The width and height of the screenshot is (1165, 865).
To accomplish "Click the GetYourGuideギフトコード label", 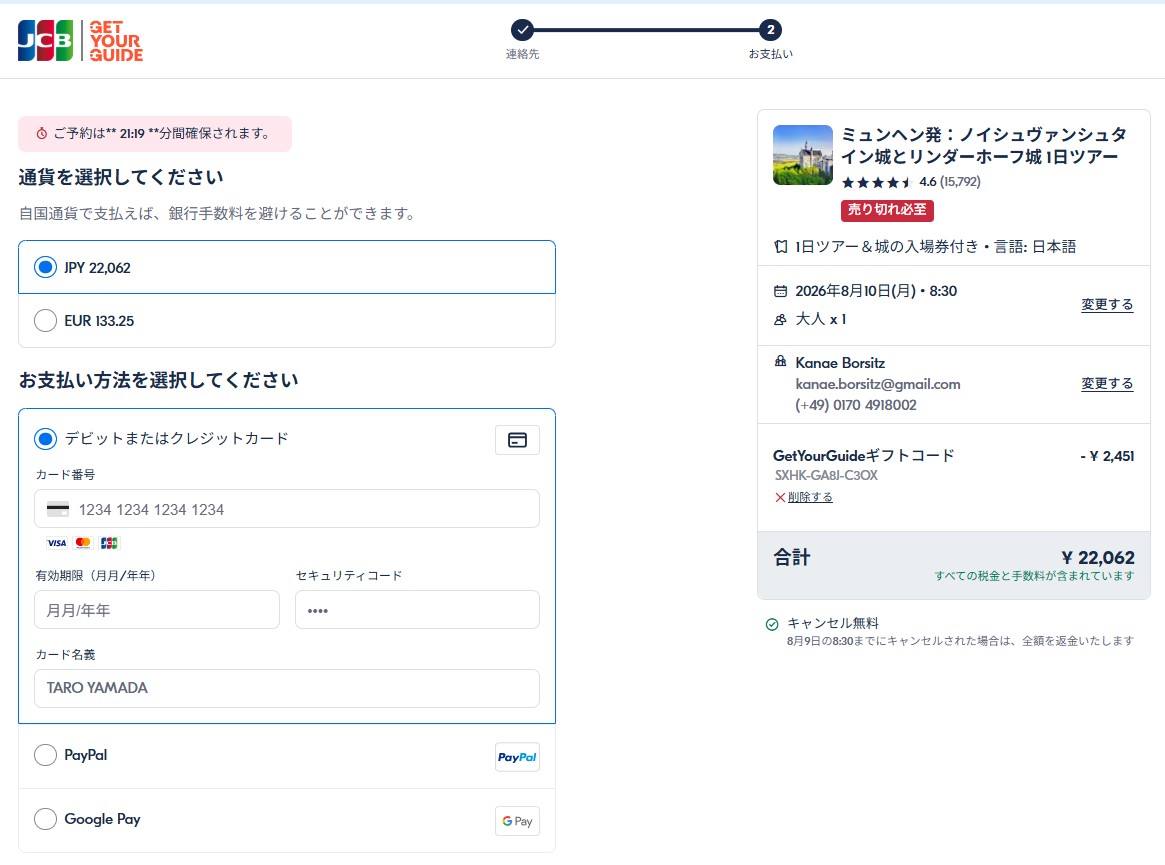I will pos(863,456).
